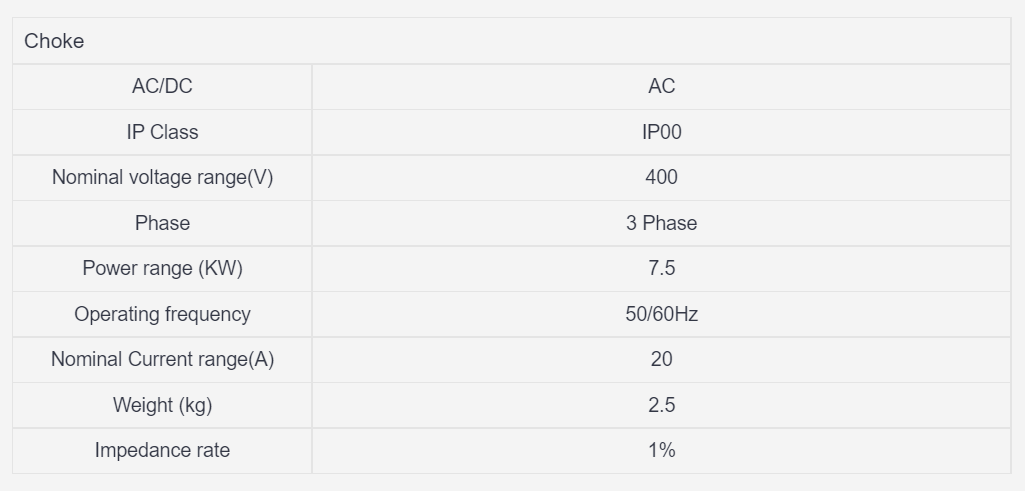The width and height of the screenshot is (1025, 491).
Task: Select the Nominal Current range(A) label
Action: 162,359
